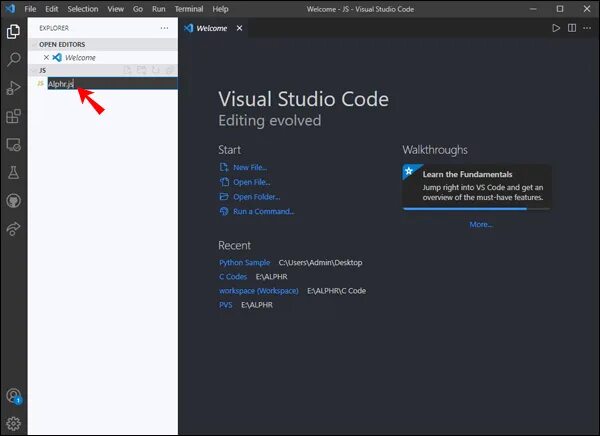Open the Terminal menu
Screen dimensions: 600x436
188,8
